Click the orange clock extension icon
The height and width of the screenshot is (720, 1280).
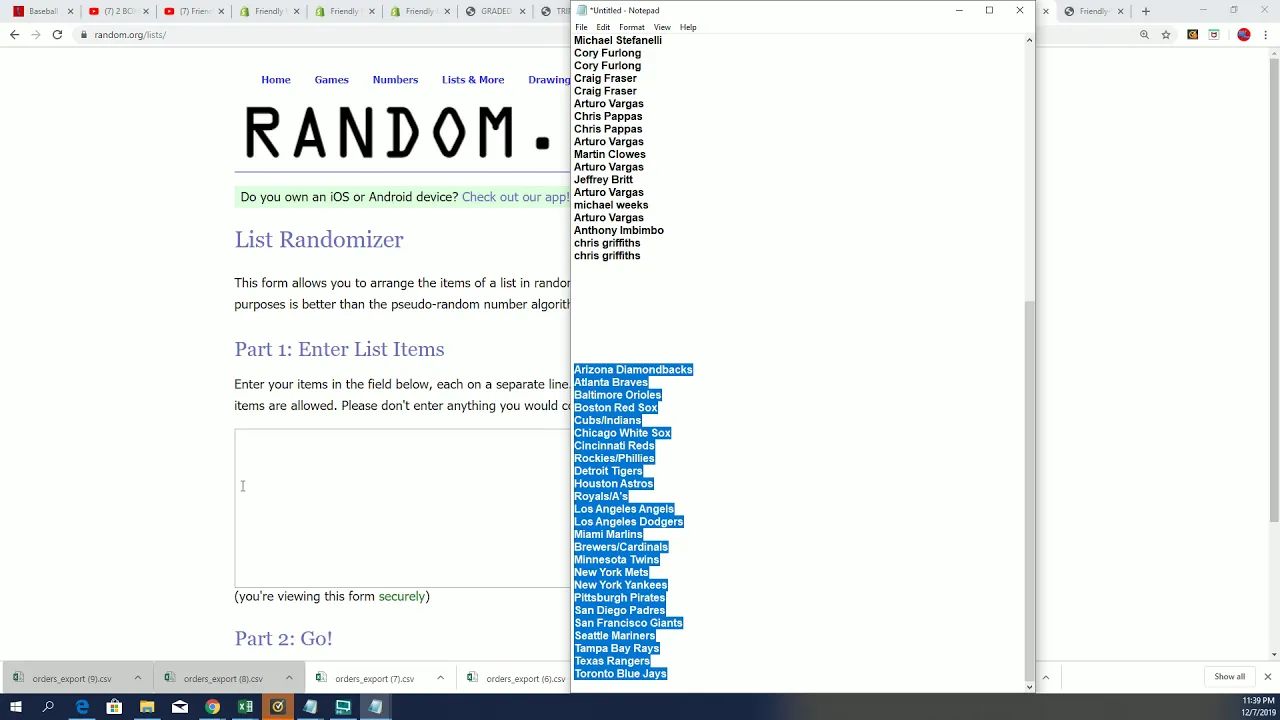click(x=1192, y=34)
